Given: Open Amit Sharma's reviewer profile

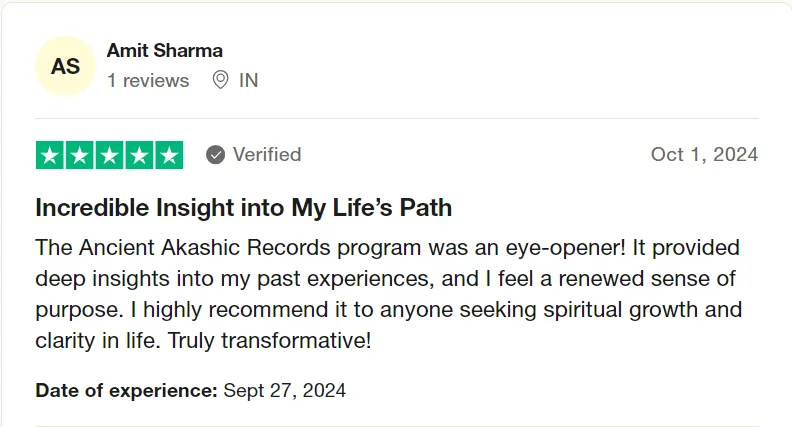Looking at the screenshot, I should [165, 51].
